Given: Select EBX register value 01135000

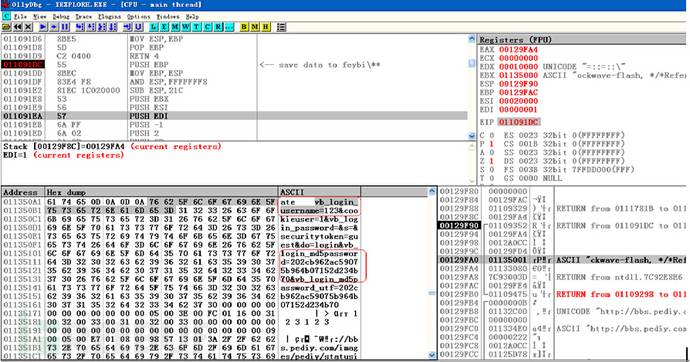Looking at the screenshot, I should (518, 75).
